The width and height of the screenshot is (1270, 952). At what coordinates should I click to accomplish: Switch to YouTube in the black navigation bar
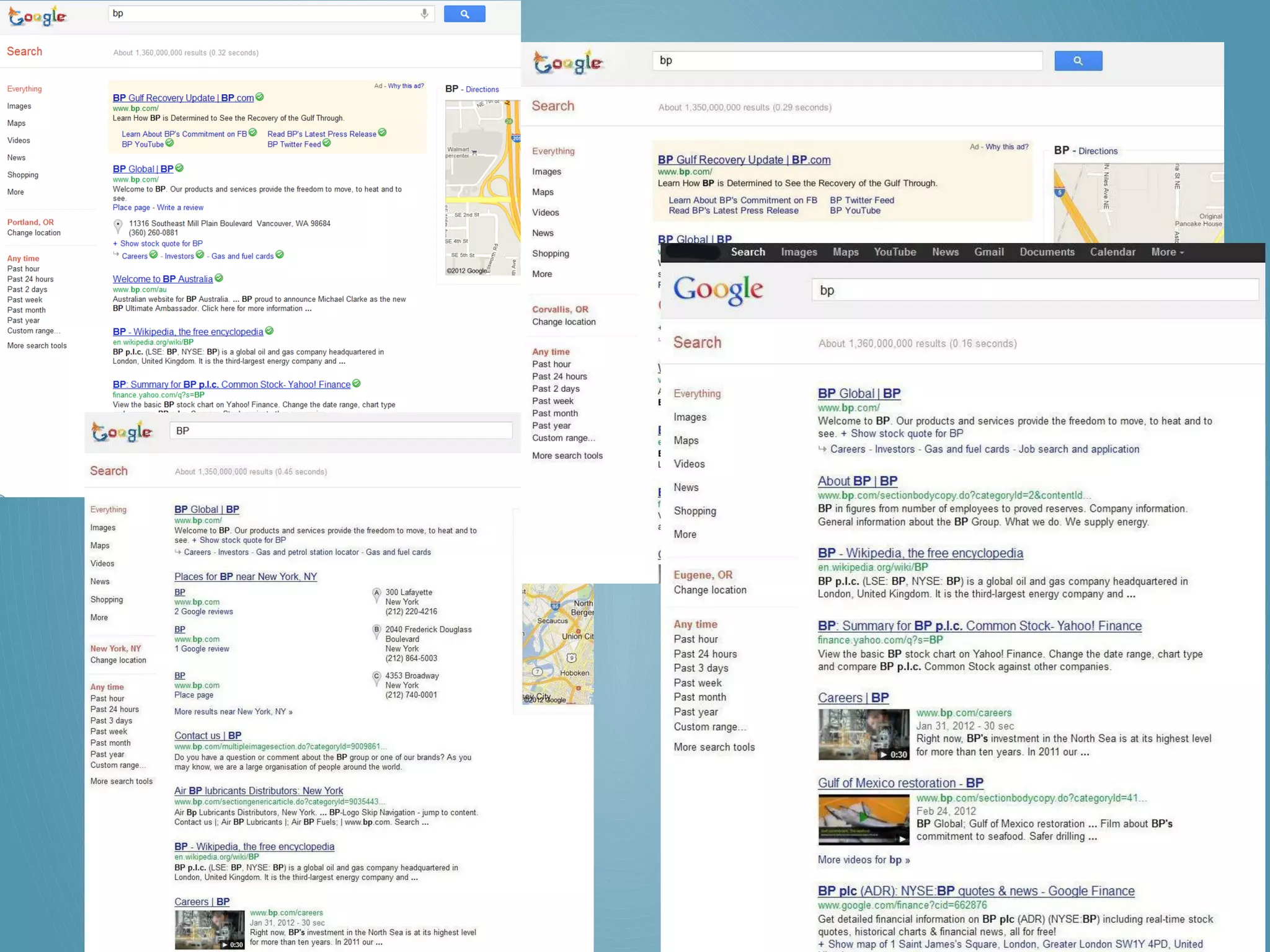894,252
